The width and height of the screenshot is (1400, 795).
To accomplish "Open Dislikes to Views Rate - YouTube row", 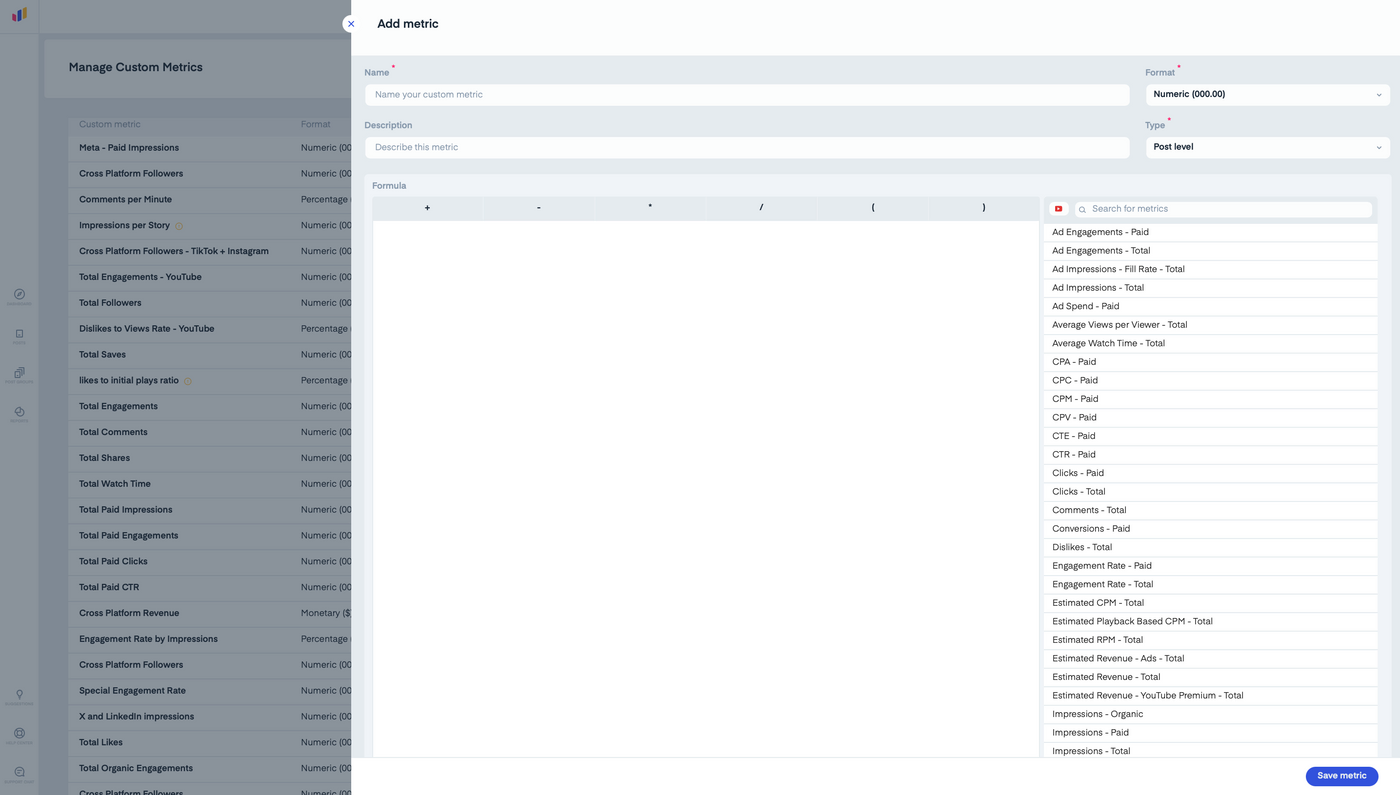I will tap(210, 329).
